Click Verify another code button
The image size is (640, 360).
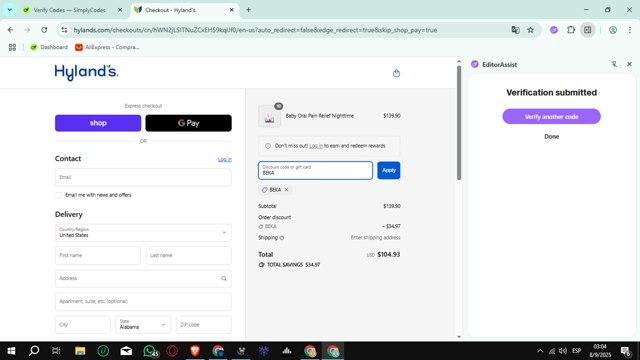551,117
